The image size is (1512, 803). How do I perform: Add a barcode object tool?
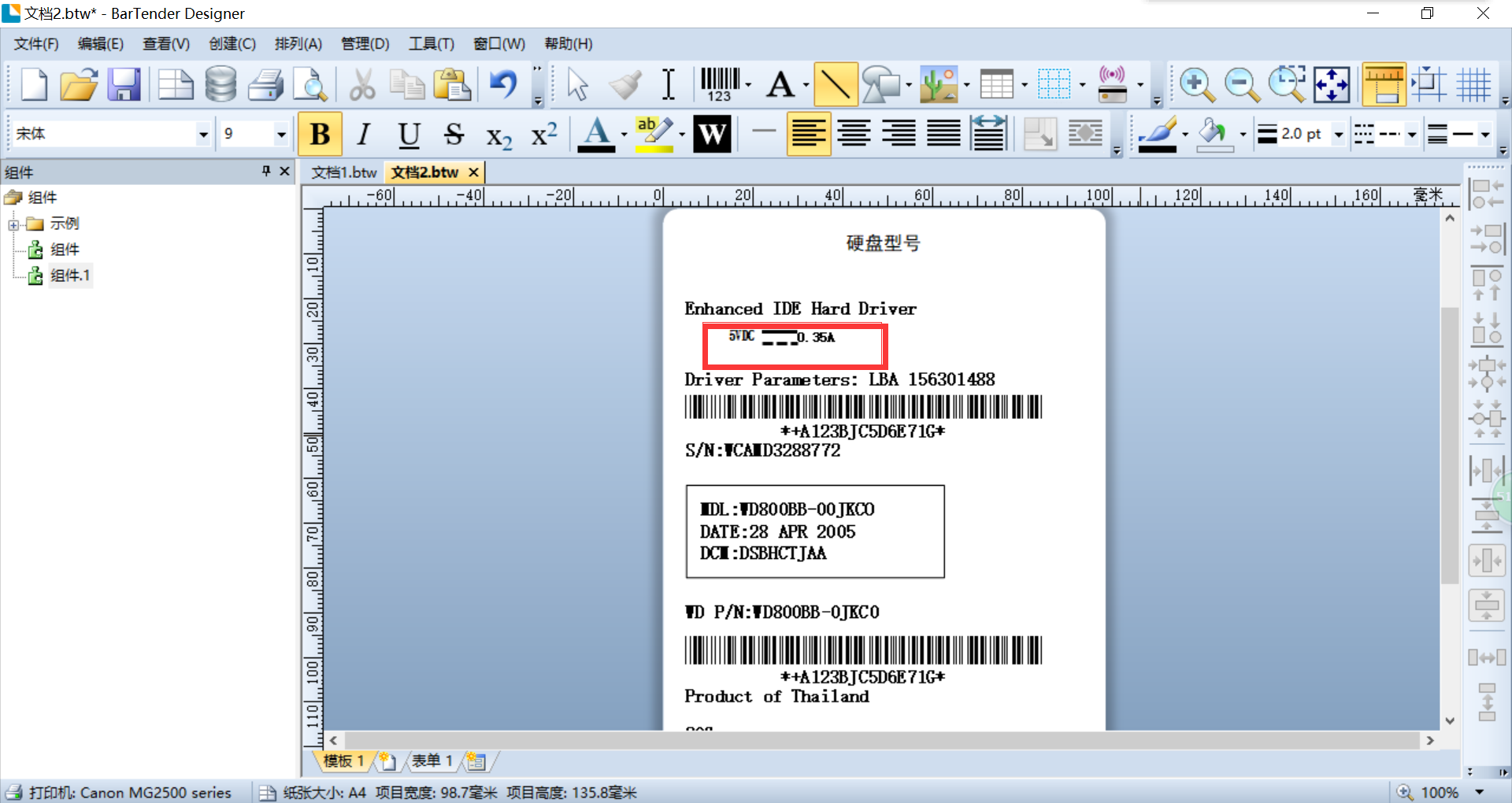(720, 84)
